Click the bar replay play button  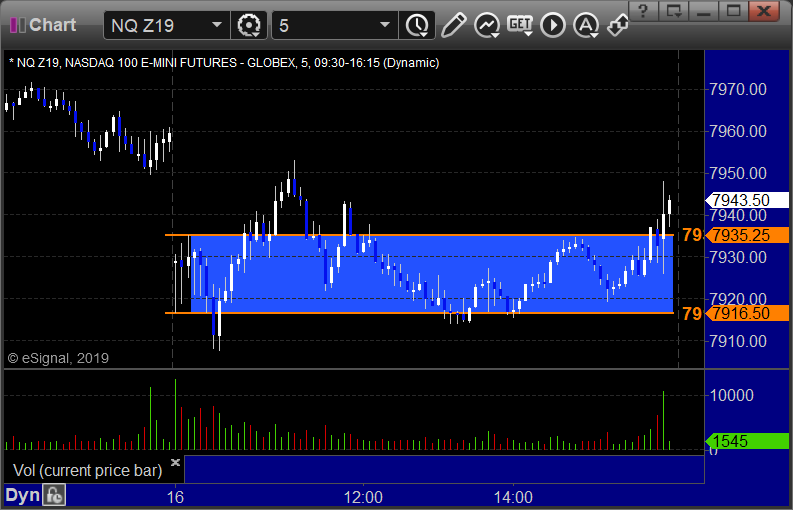pyautogui.click(x=553, y=25)
